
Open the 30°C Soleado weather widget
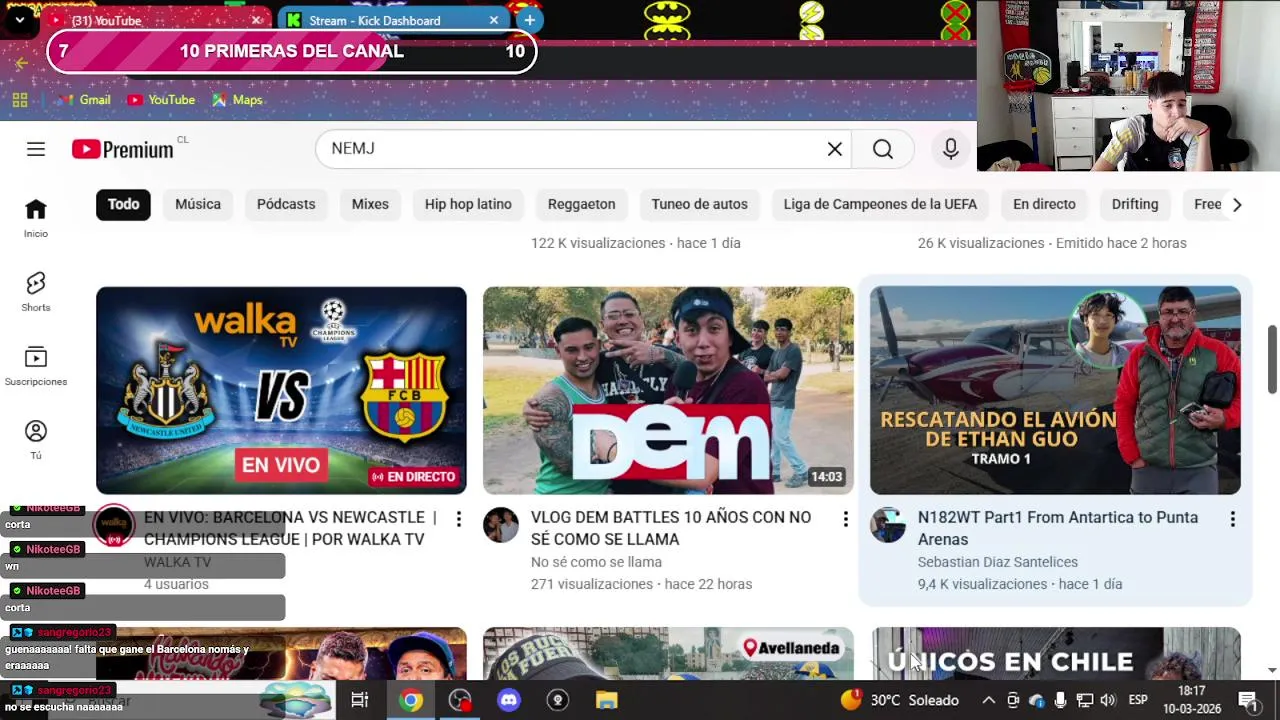point(900,700)
